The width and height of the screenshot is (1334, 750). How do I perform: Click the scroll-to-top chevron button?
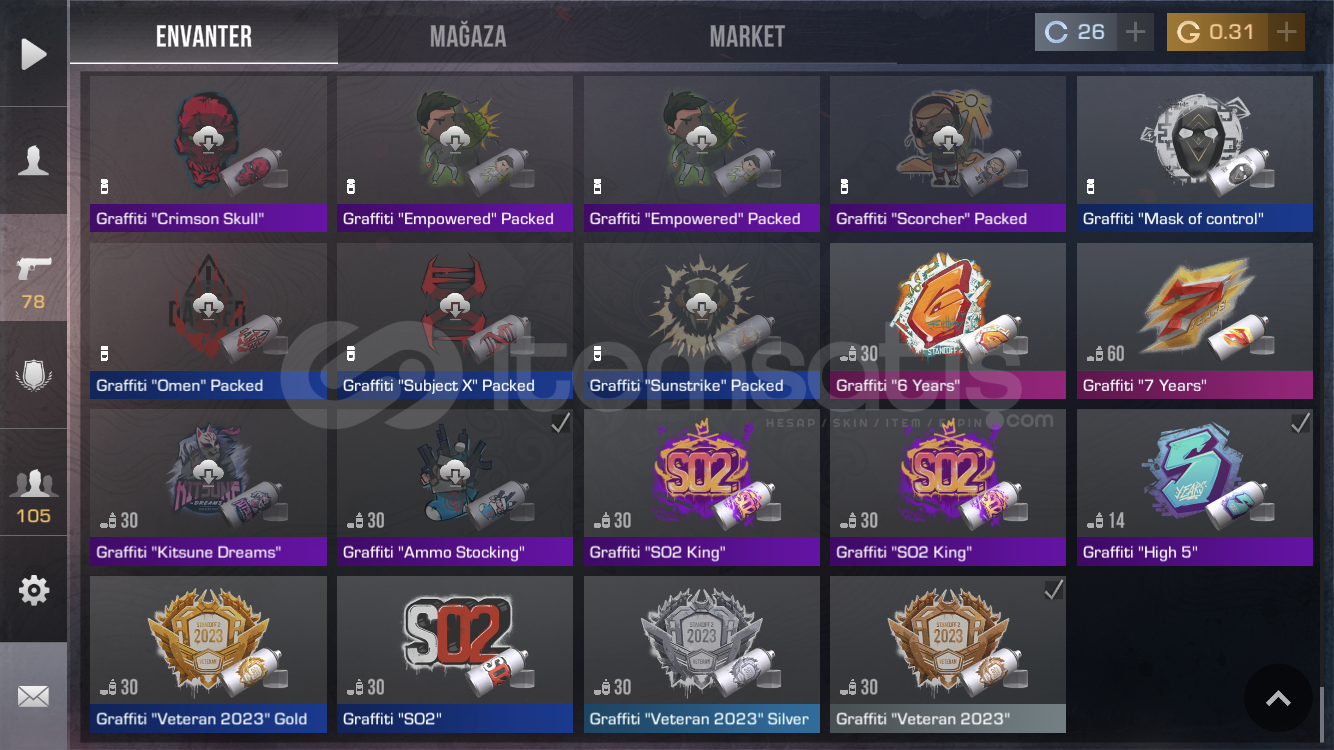coord(1278,698)
